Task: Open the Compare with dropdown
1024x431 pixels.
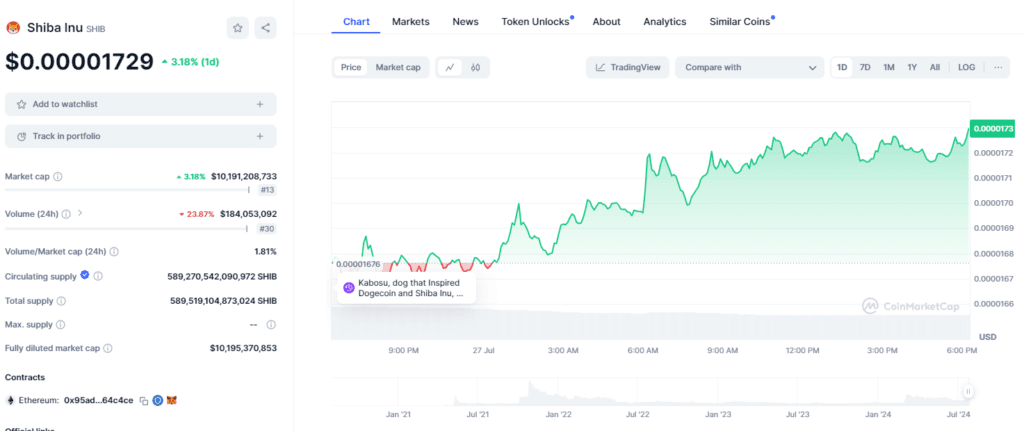Action: tap(750, 67)
